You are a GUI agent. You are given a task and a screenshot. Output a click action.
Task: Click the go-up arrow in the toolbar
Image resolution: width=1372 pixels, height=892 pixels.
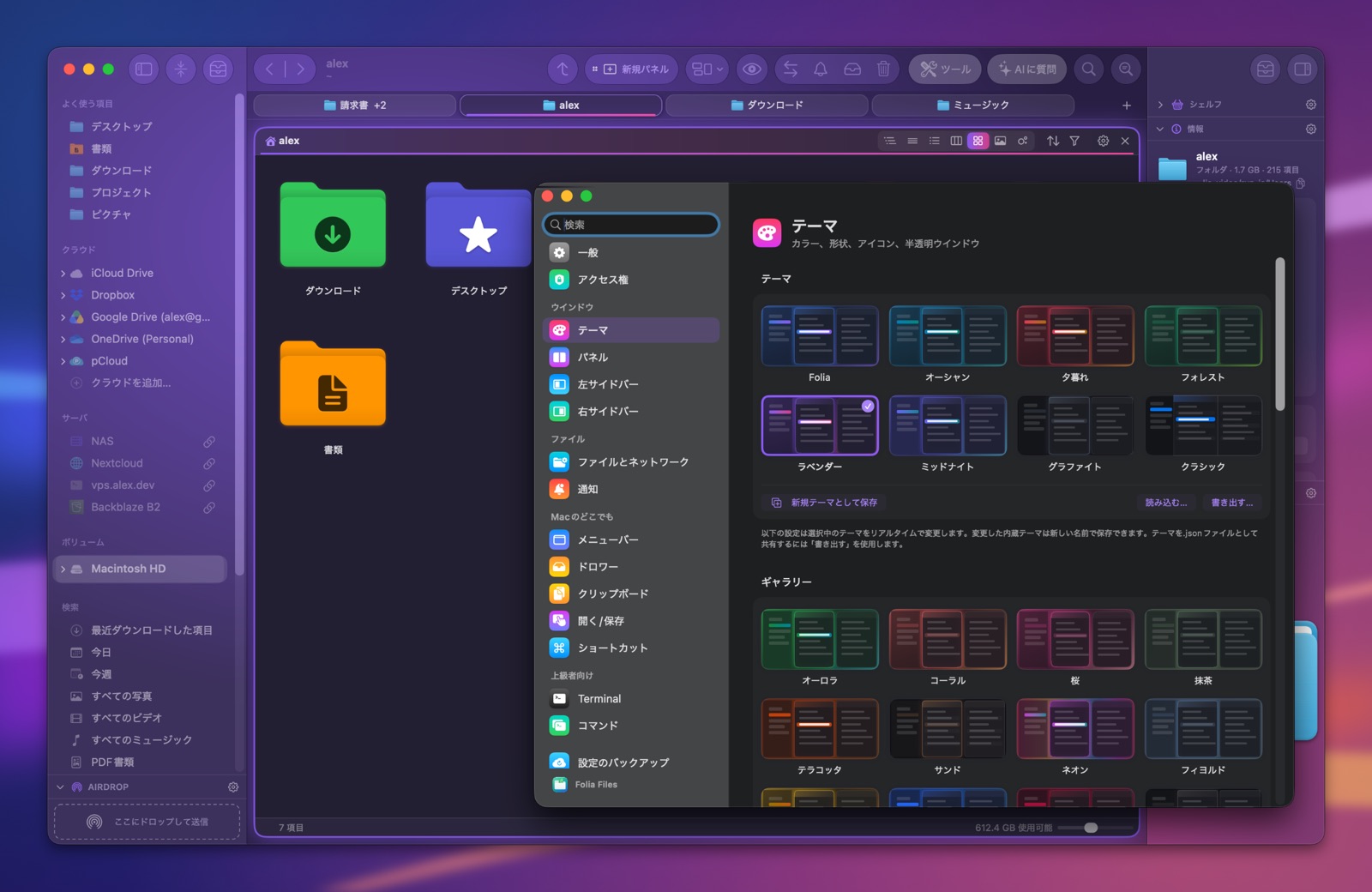tap(563, 69)
